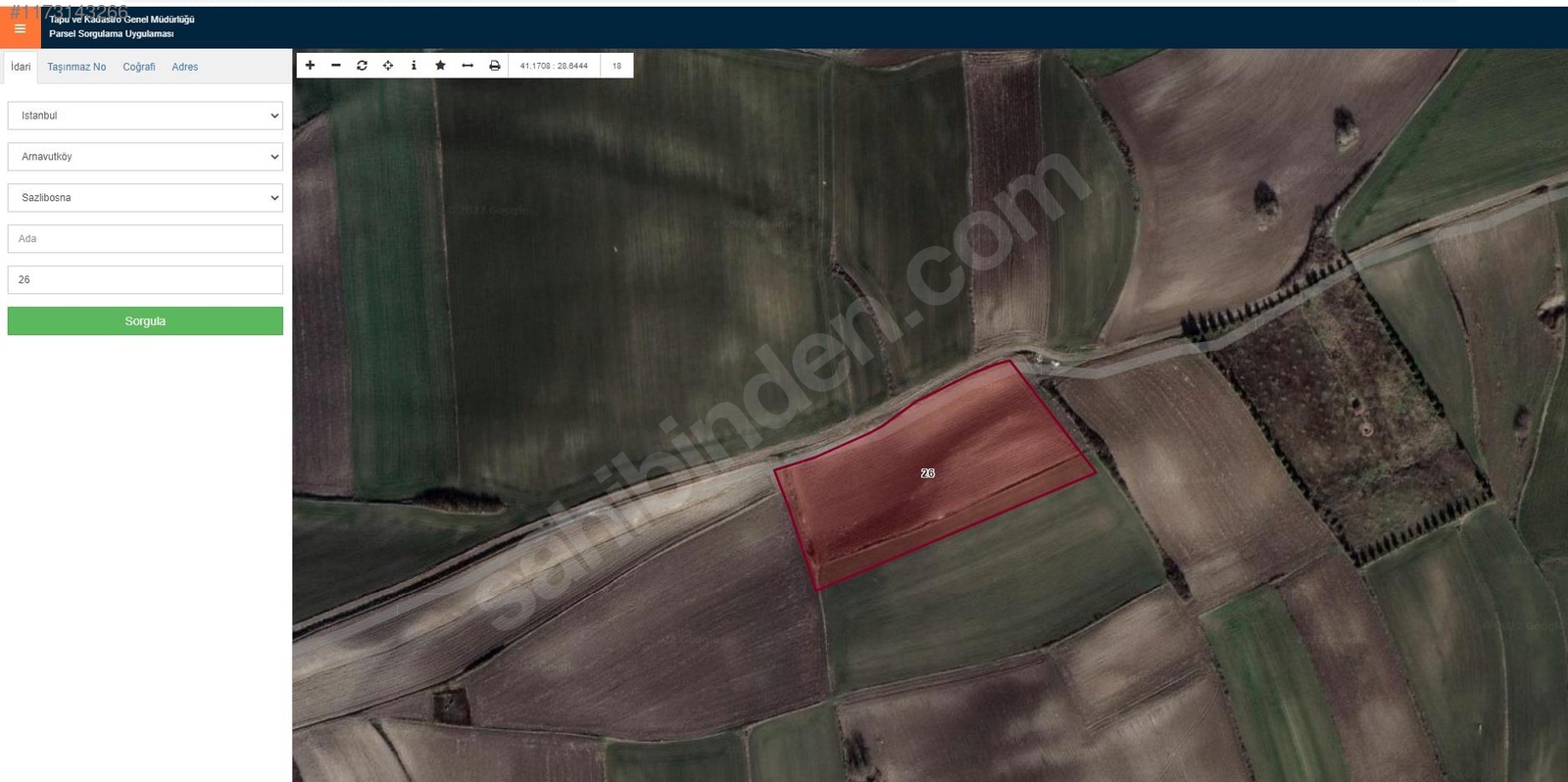Open the Sazlibosna neighborhood dropdown

click(x=145, y=198)
